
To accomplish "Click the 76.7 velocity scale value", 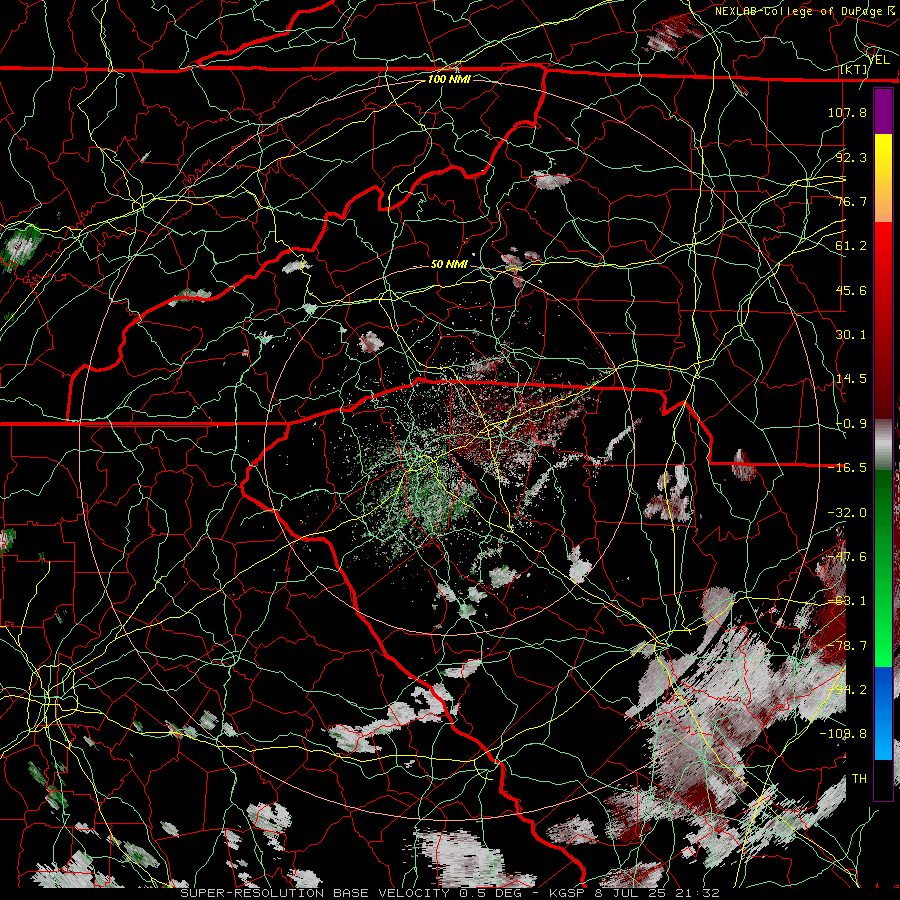I will click(x=851, y=201).
